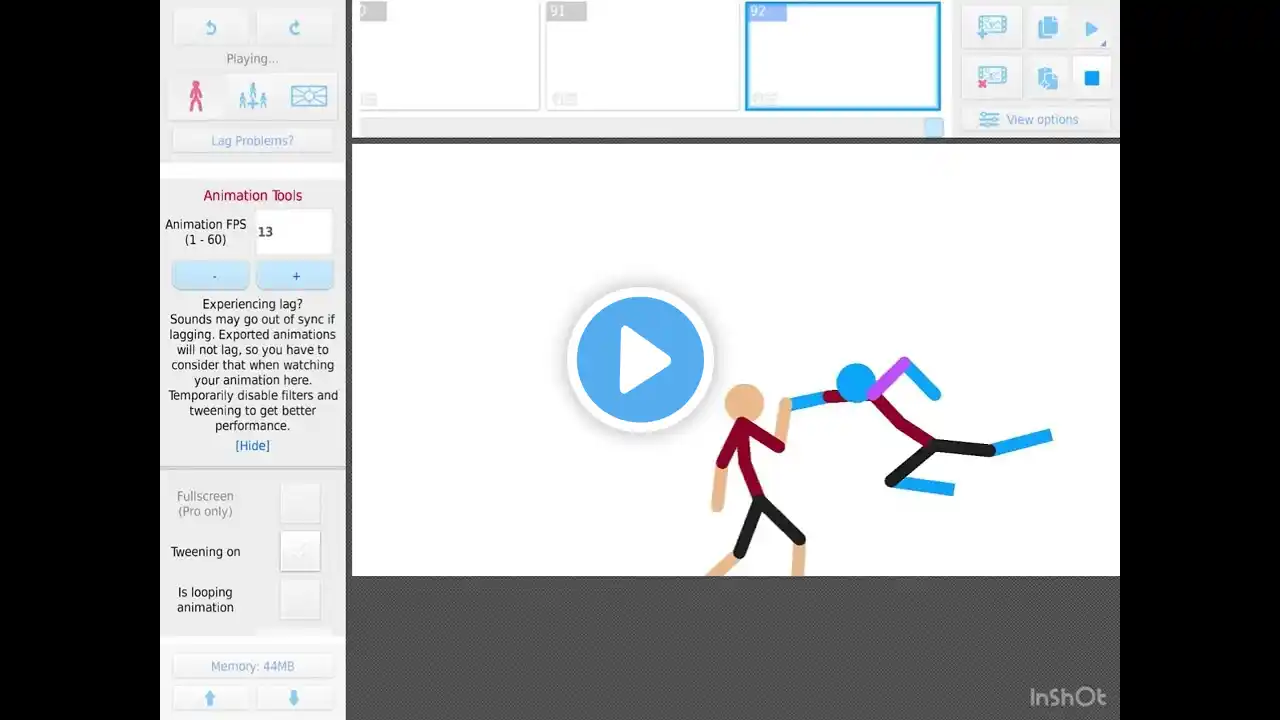Click the copy frame icon
The image size is (1280, 720).
click(x=1048, y=28)
